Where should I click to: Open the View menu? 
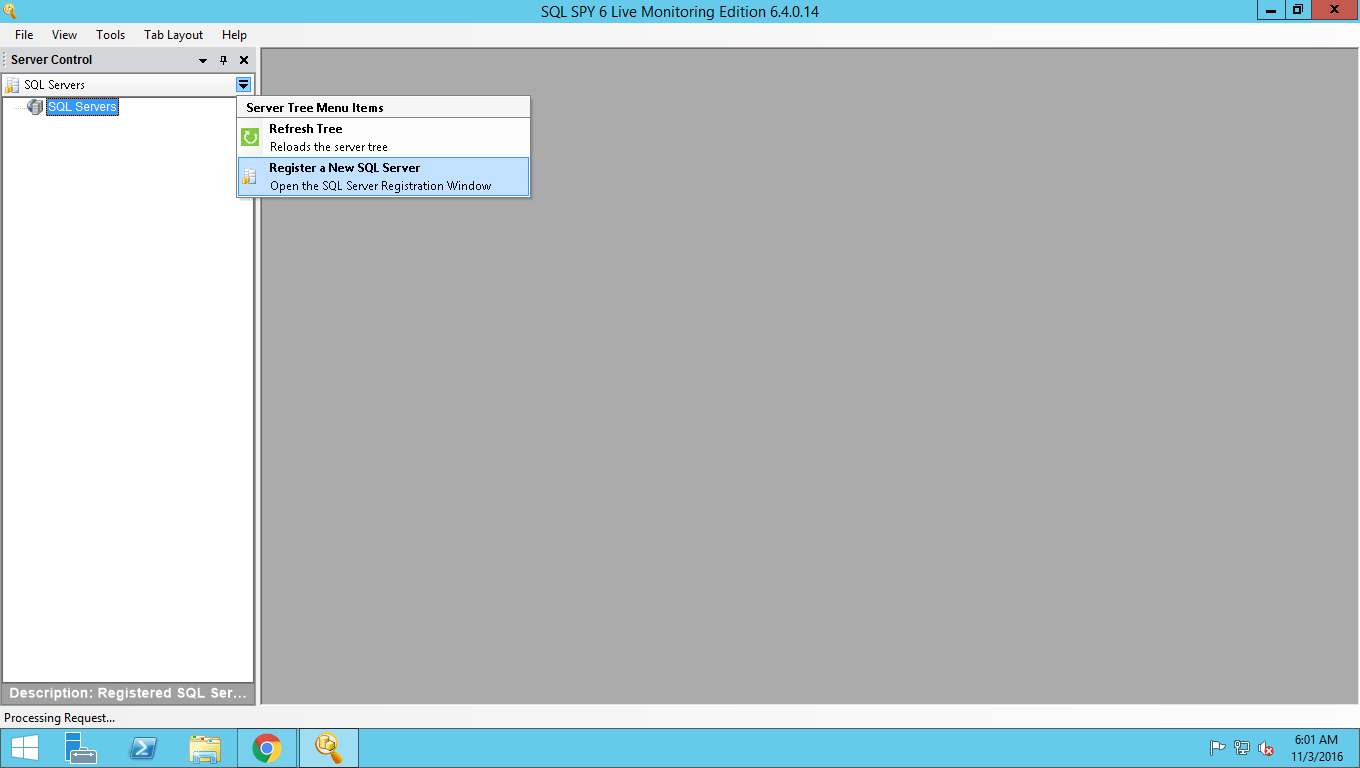pyautogui.click(x=64, y=35)
